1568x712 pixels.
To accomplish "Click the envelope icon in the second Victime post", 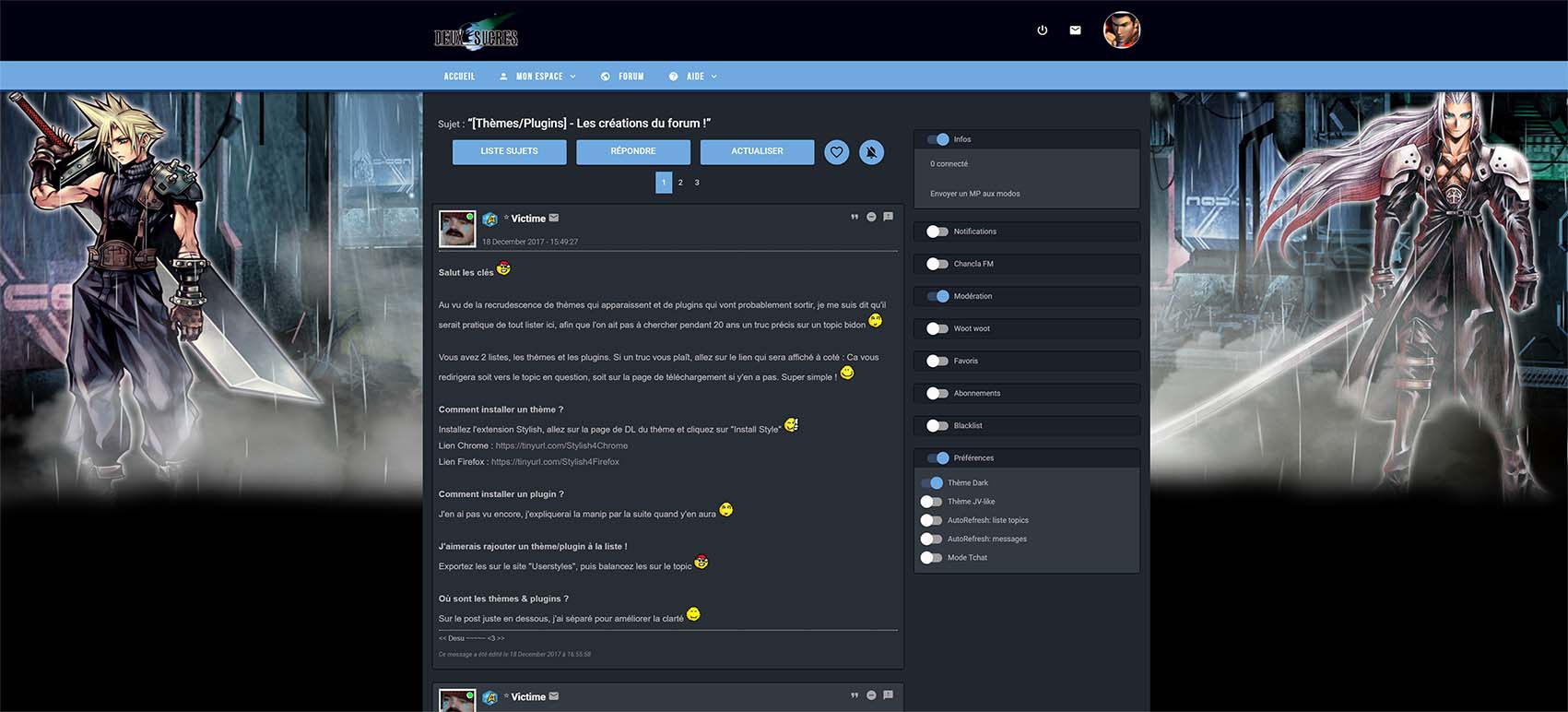I will pos(554,696).
